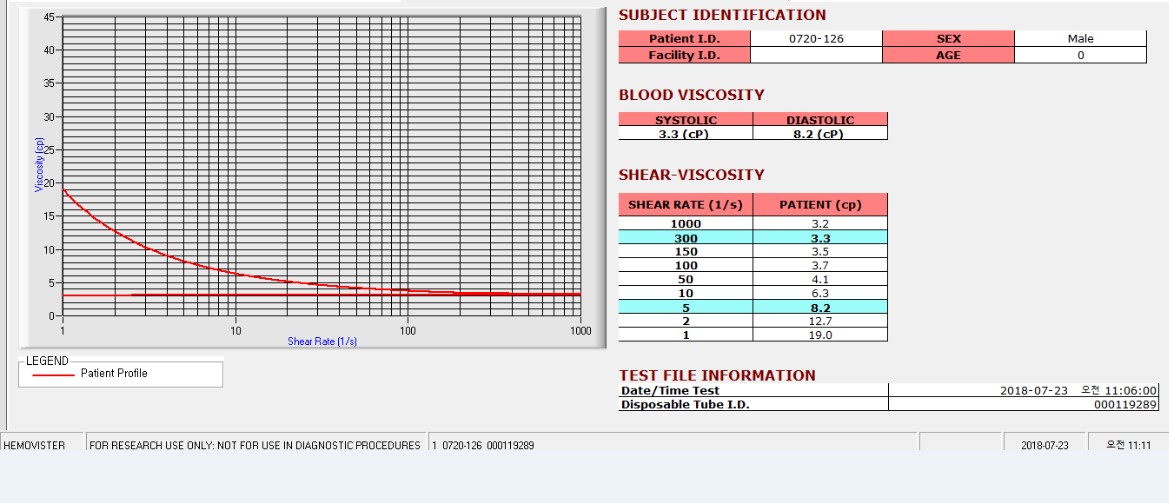Viewport: 1169px width, 503px height.
Task: Select the AGE label cell
Action: [x=948, y=55]
